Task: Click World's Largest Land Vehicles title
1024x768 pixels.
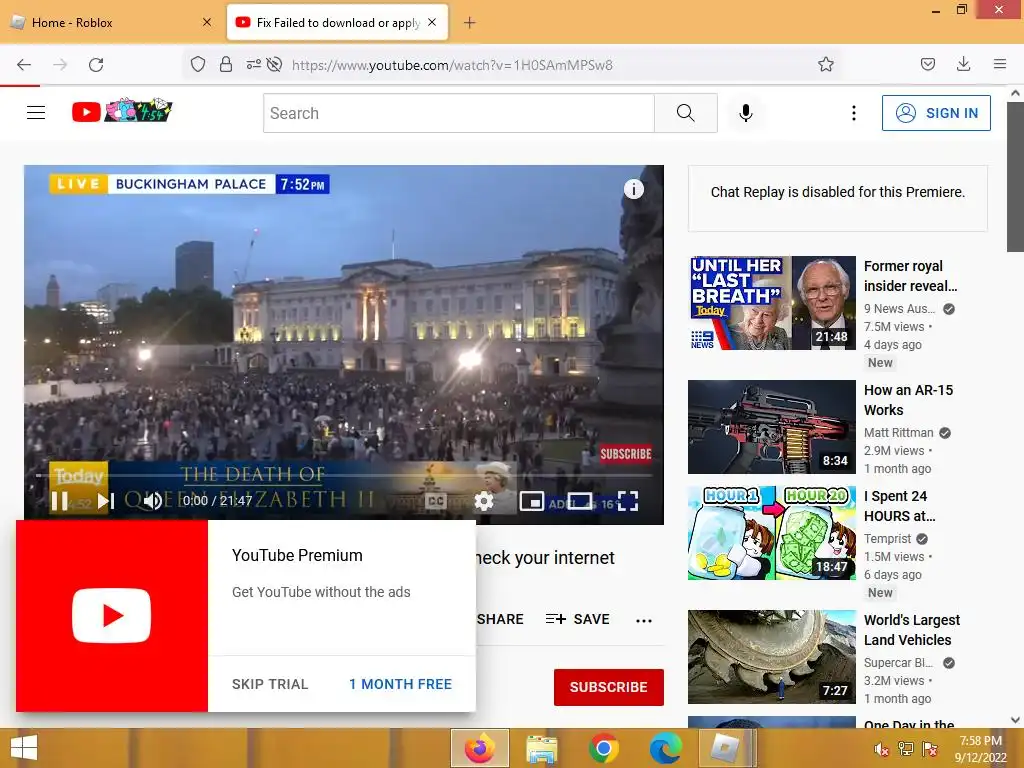Action: (912, 630)
